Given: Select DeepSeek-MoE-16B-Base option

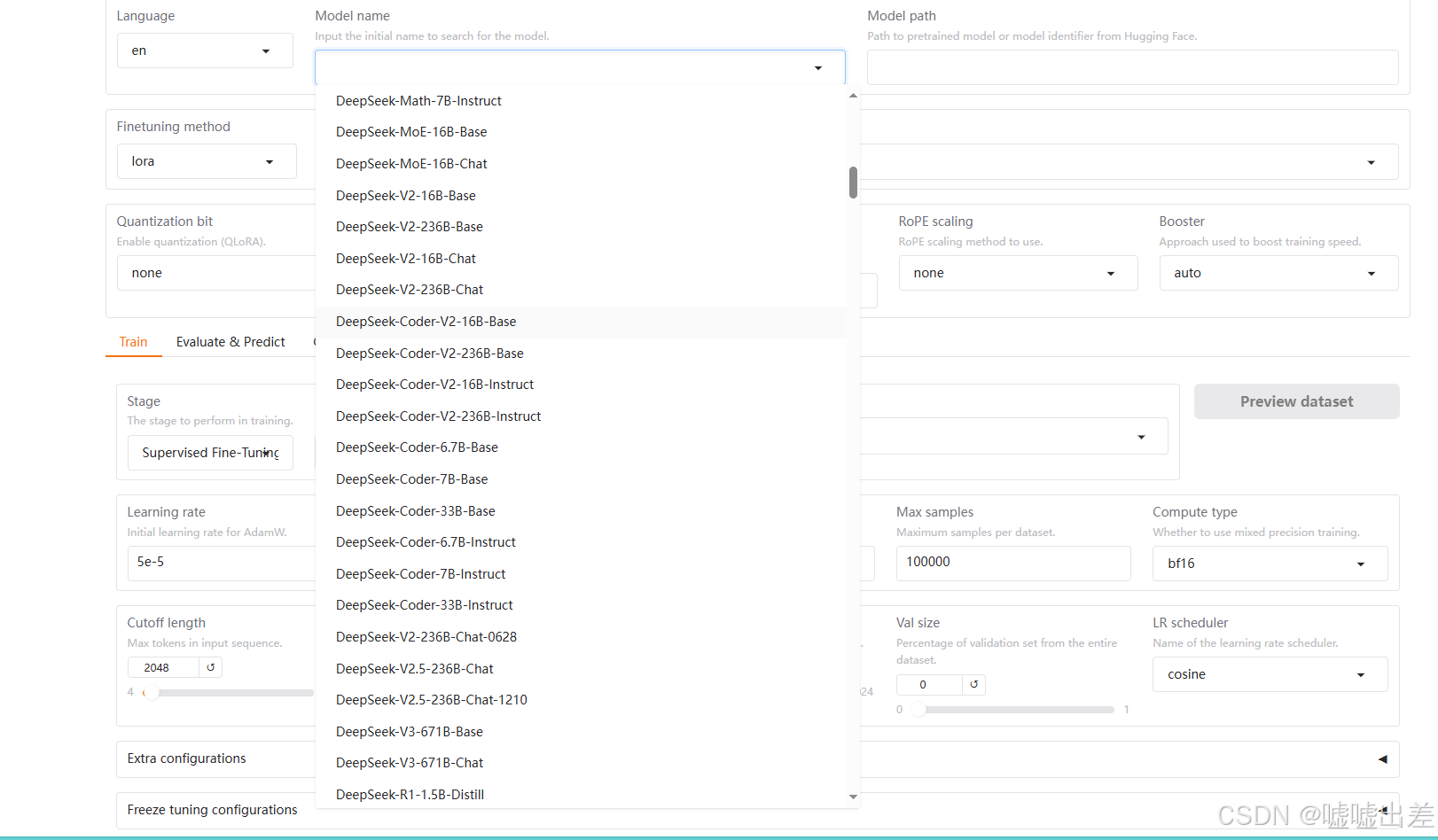Looking at the screenshot, I should [x=581, y=132].
